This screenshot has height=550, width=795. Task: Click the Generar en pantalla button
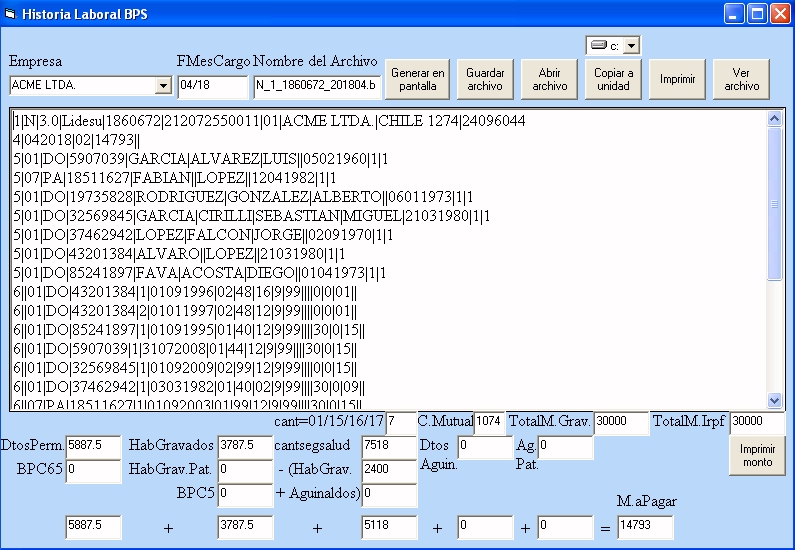coord(418,80)
